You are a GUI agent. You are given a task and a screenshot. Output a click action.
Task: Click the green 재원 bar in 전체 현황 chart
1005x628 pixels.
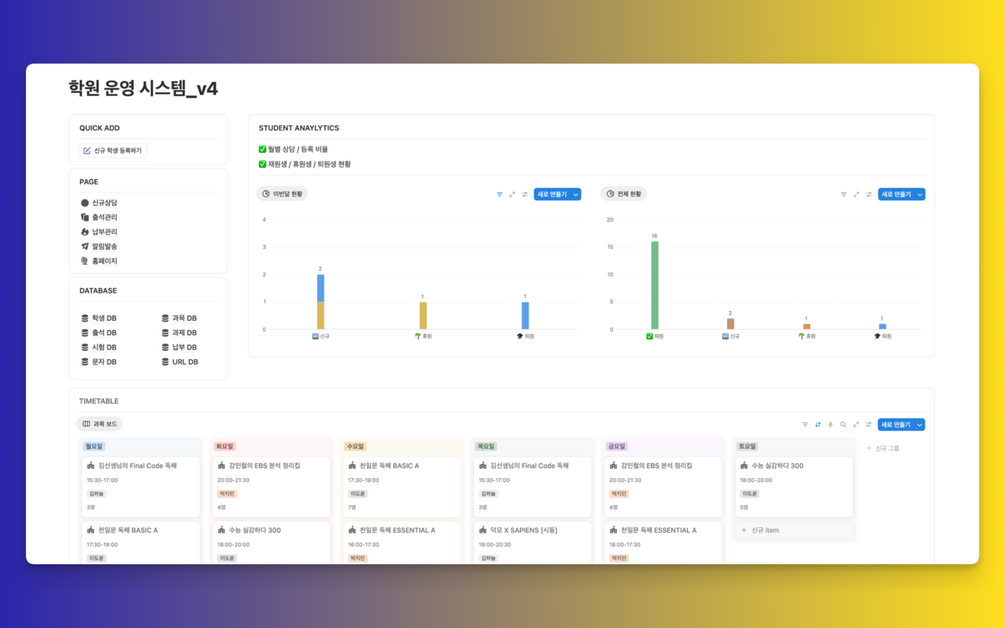click(654, 285)
